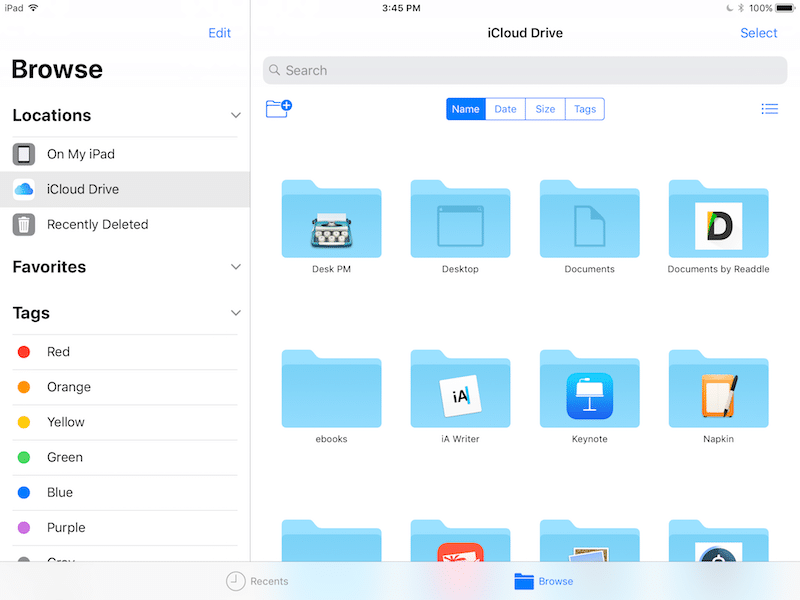
Task: Switch to list view layout
Action: tap(769, 109)
